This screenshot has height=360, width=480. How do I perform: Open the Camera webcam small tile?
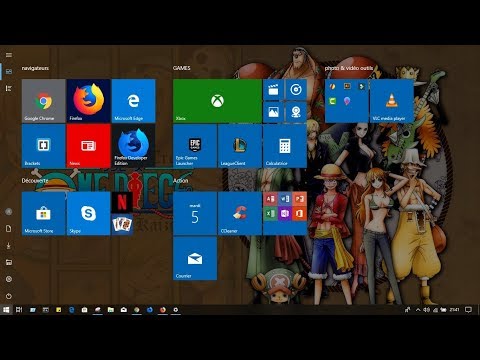pos(296,112)
